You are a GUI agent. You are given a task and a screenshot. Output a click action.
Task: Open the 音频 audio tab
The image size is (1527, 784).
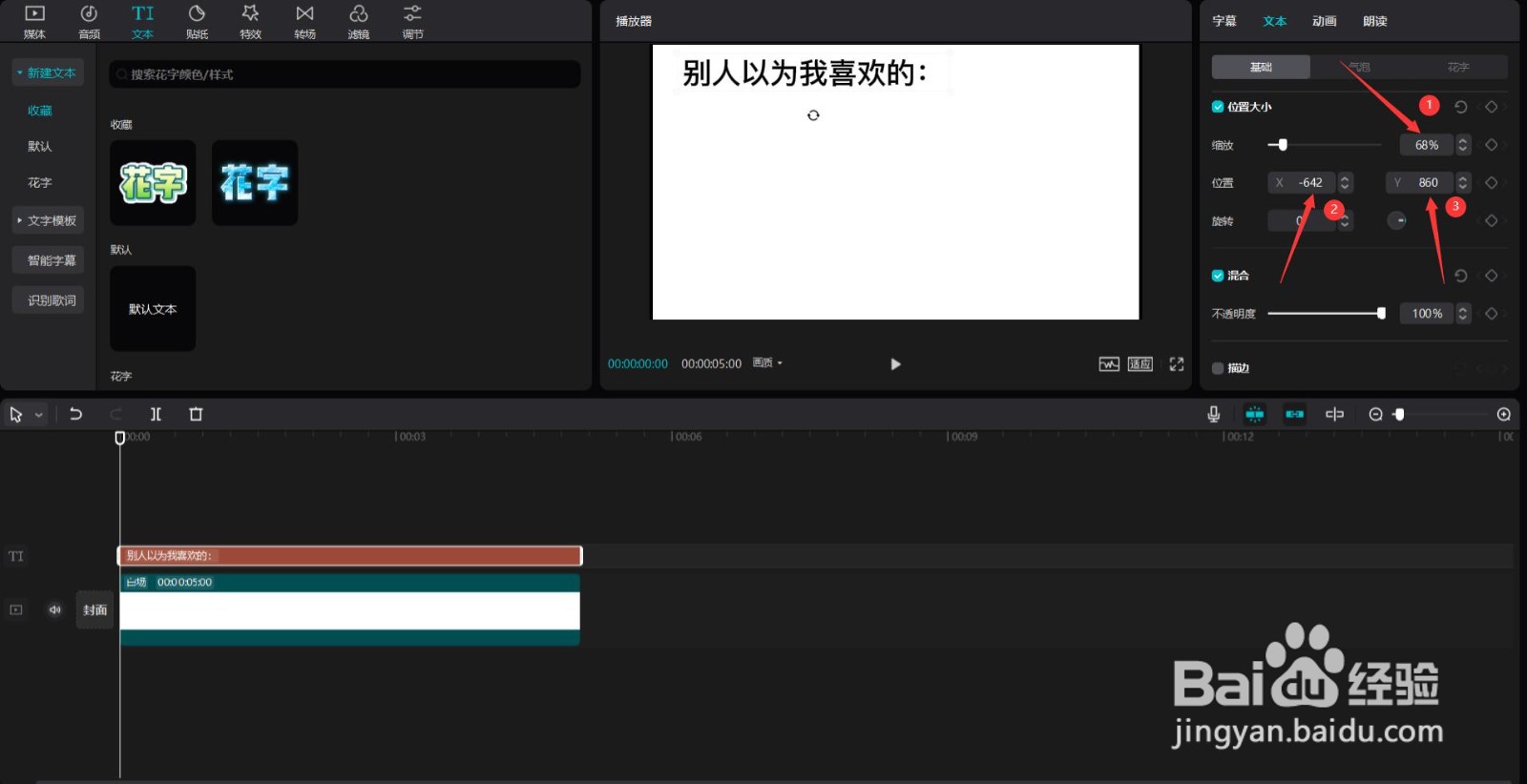(89, 21)
